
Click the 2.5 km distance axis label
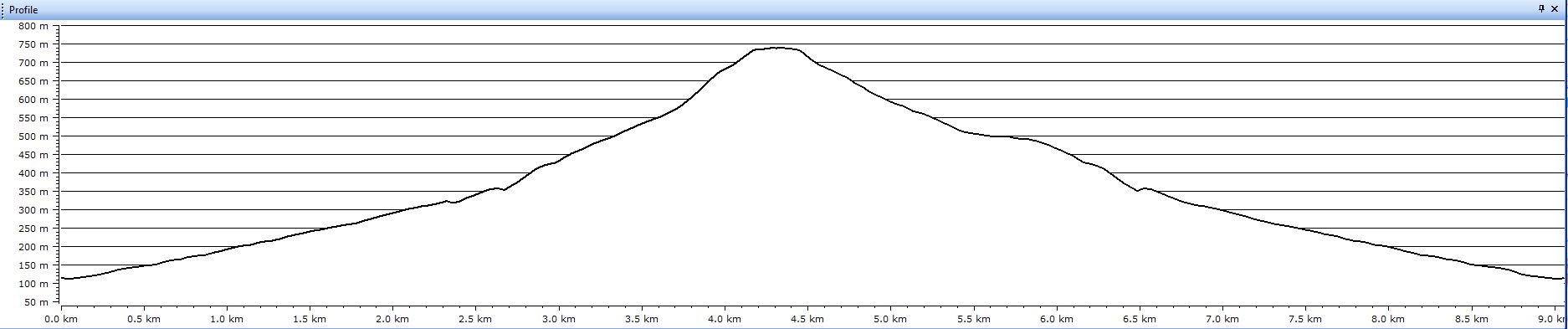[475, 319]
